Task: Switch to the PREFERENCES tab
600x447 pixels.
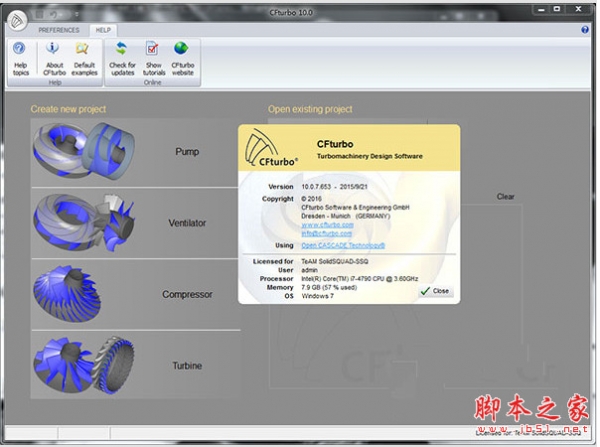Action: [59, 30]
